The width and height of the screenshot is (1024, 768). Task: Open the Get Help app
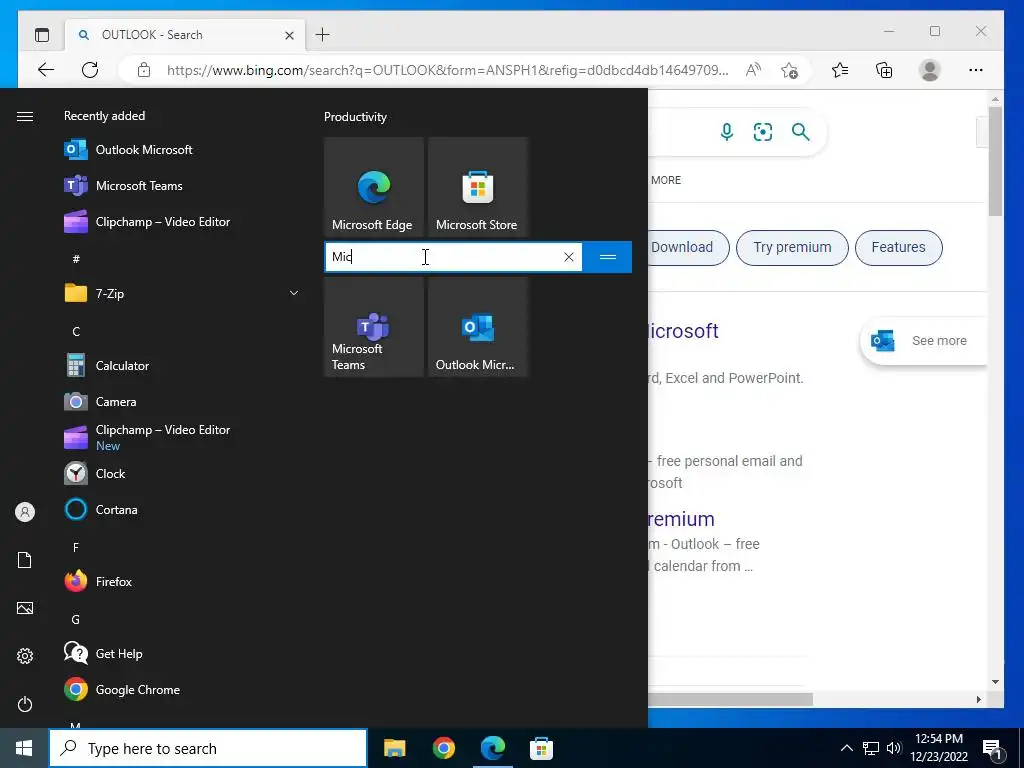(182, 653)
